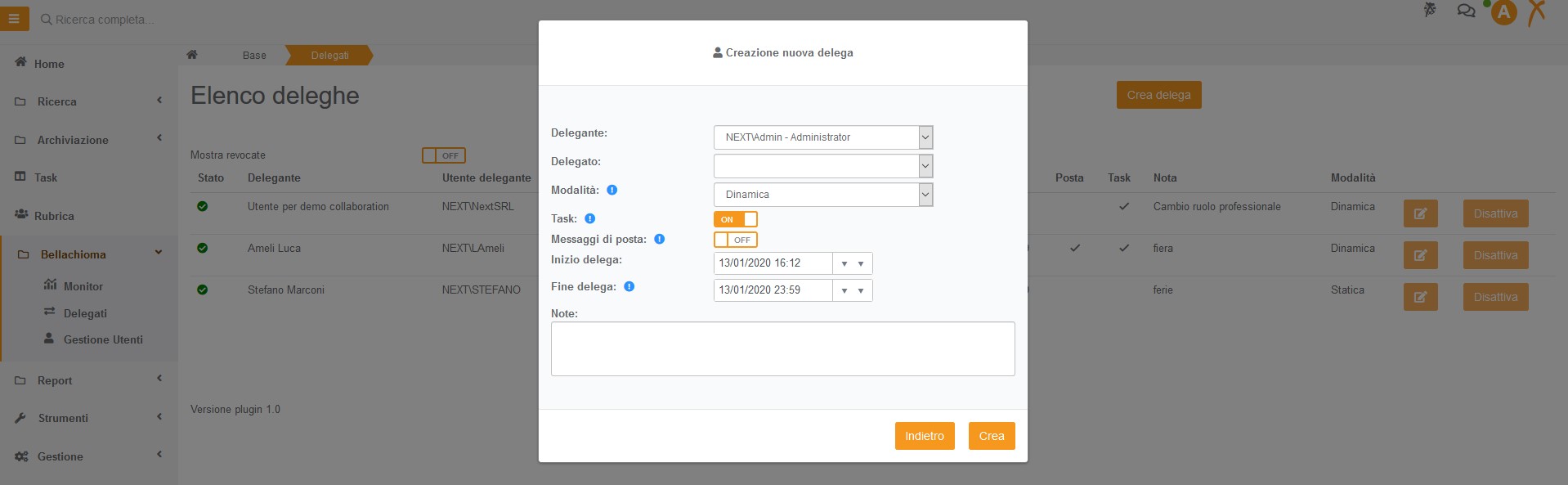
Task: Open the empty Delegato dropdown
Action: [x=823, y=166]
